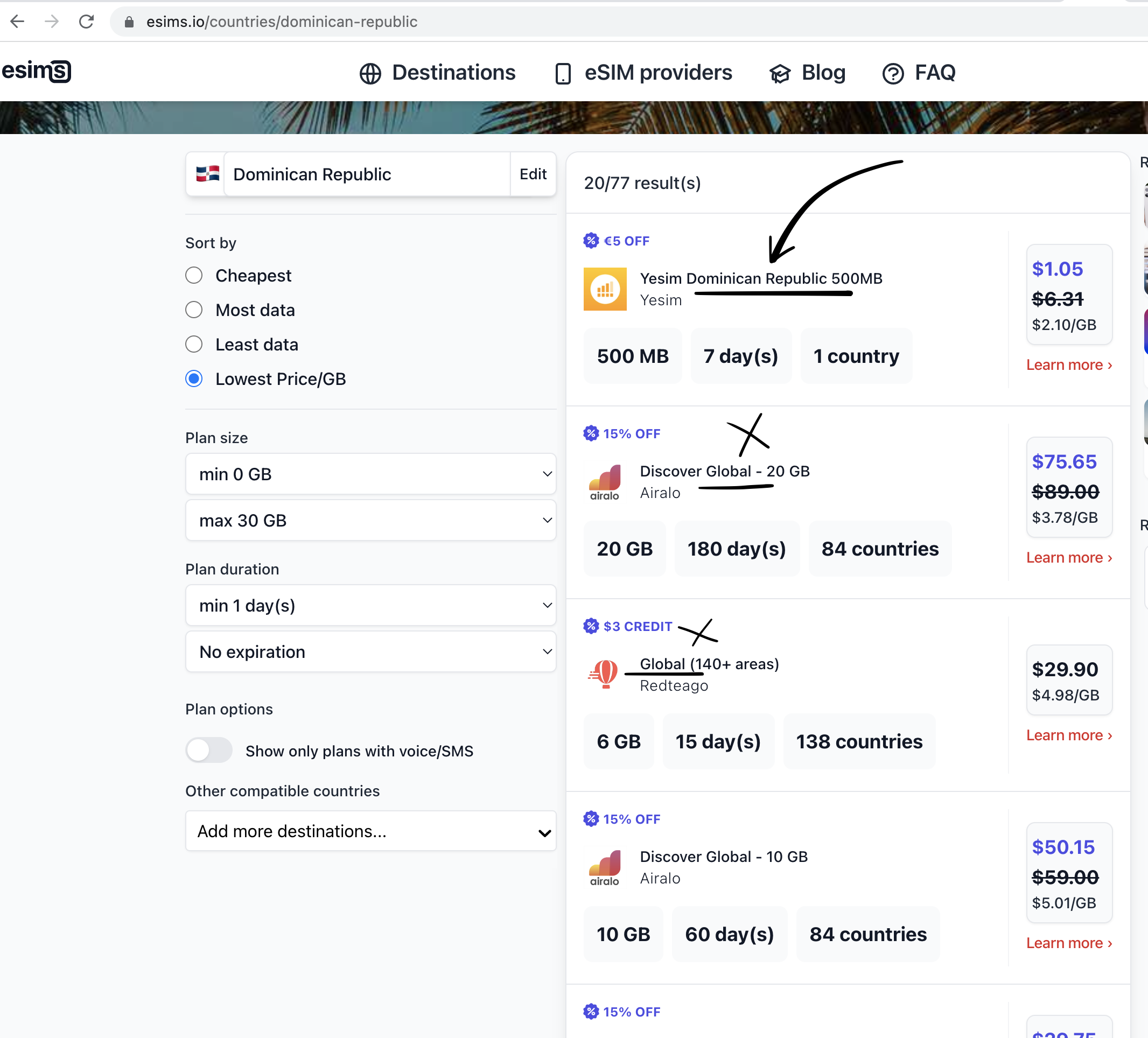Click the esims logo
The image size is (1148, 1038).
pos(37,71)
